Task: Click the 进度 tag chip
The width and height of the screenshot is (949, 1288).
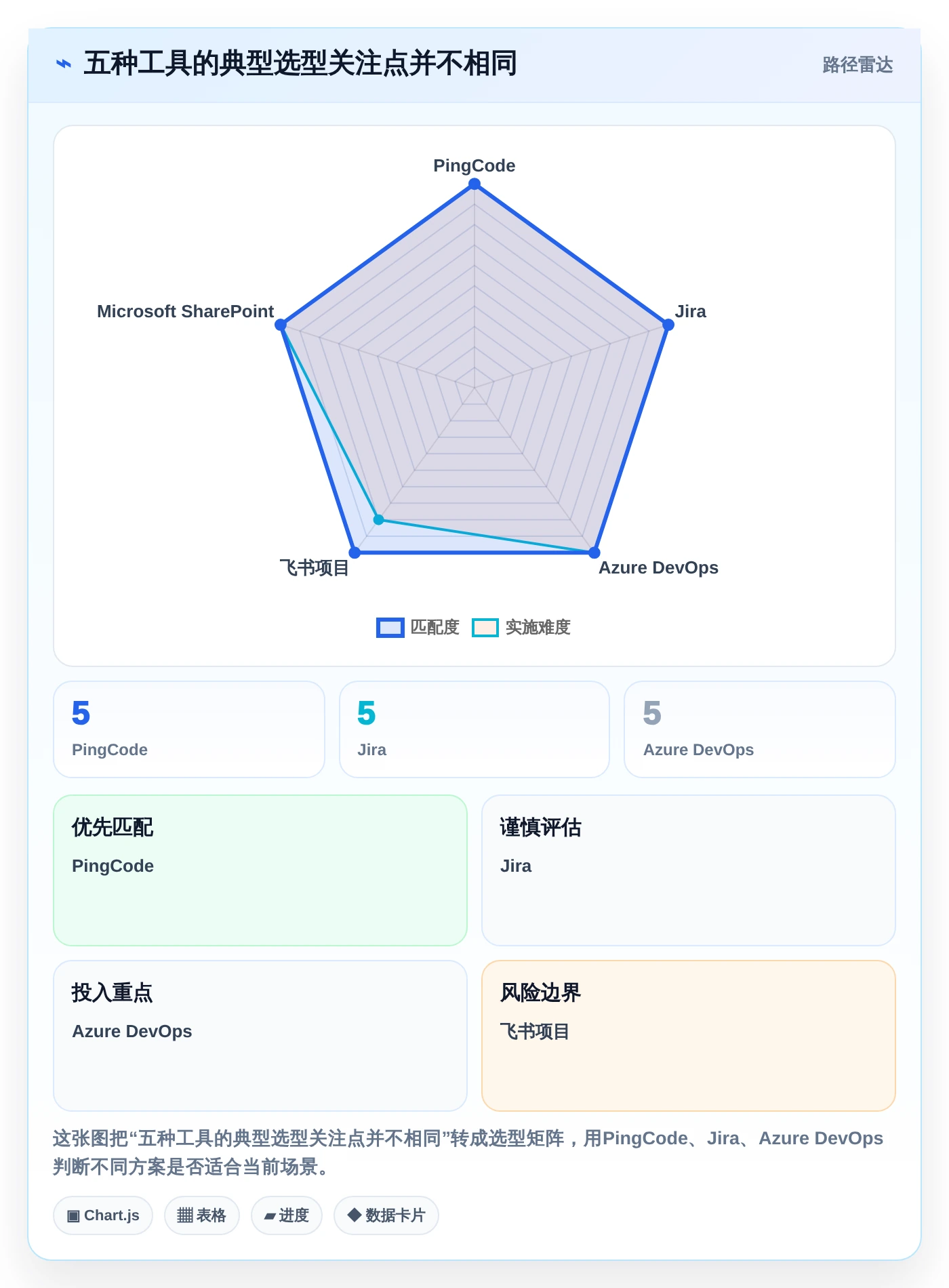Action: (287, 1215)
